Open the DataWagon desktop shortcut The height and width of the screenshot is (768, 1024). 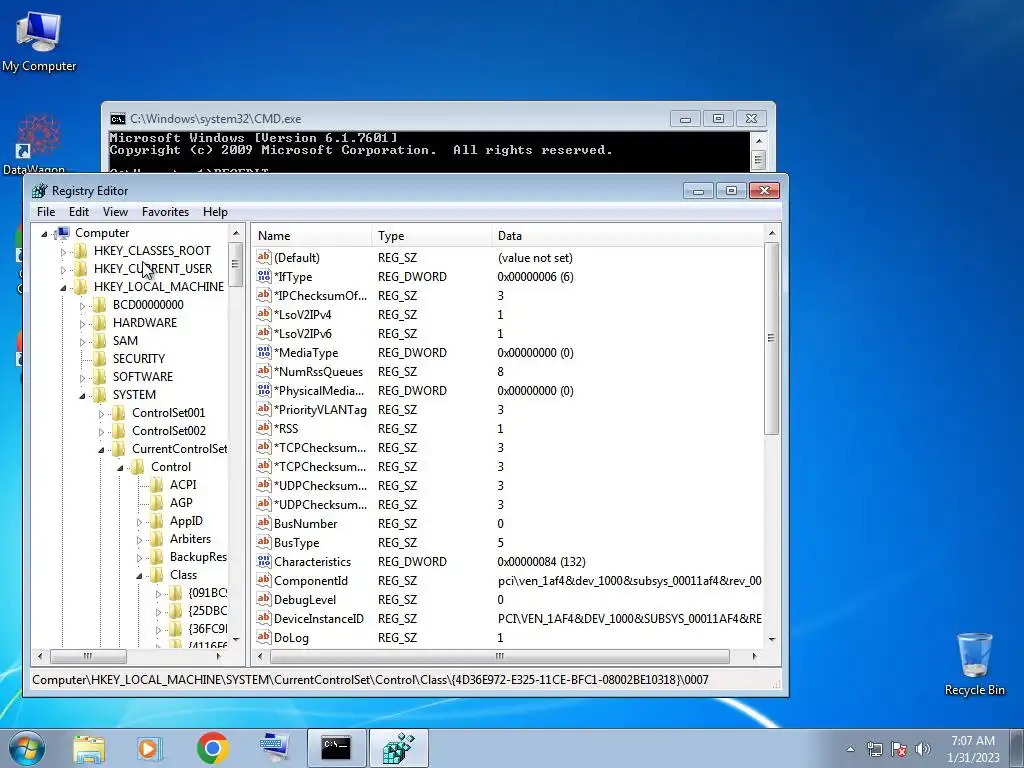pyautogui.click(x=38, y=144)
